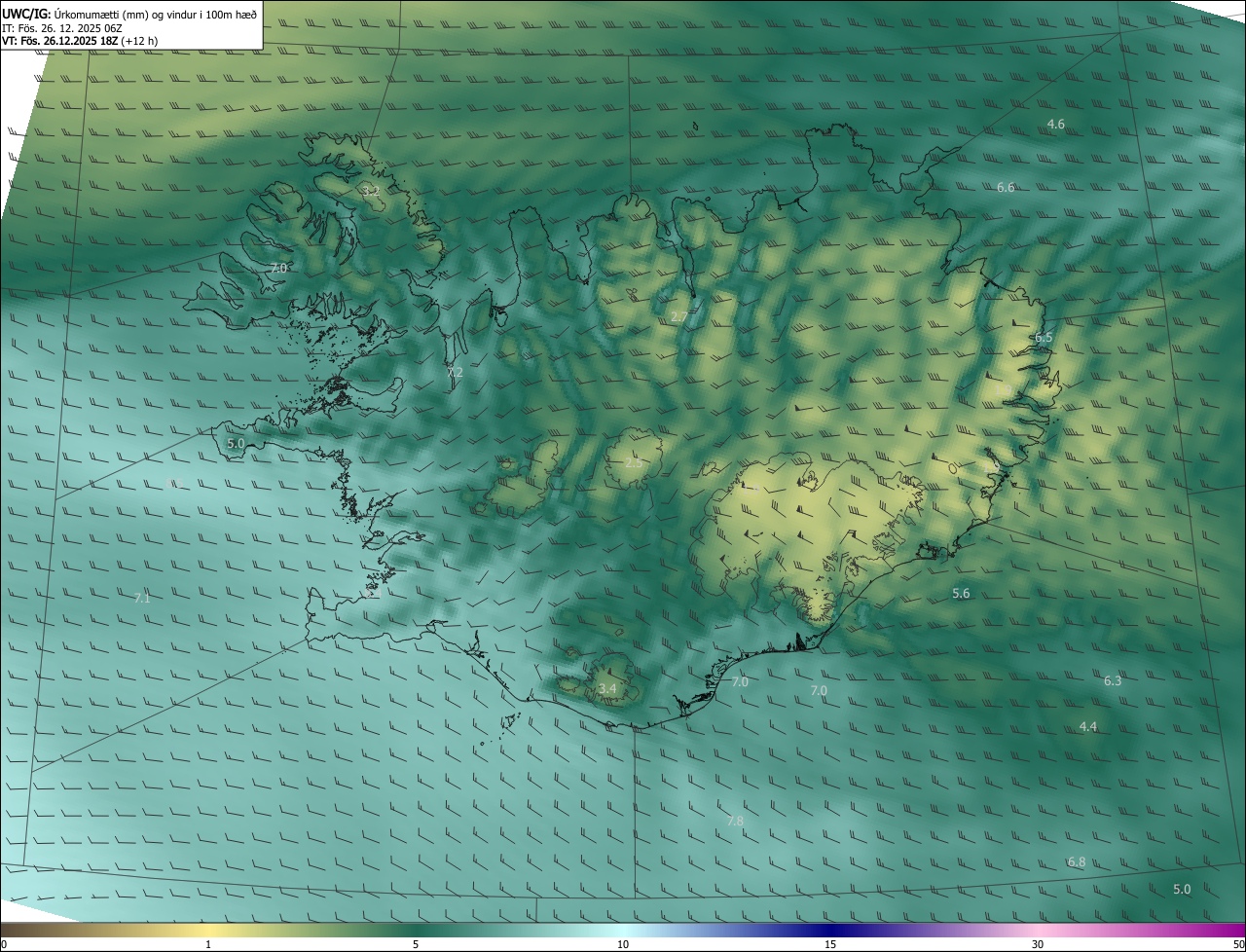Select the 6.3 value label
Image resolution: width=1246 pixels, height=952 pixels.
tap(1113, 680)
